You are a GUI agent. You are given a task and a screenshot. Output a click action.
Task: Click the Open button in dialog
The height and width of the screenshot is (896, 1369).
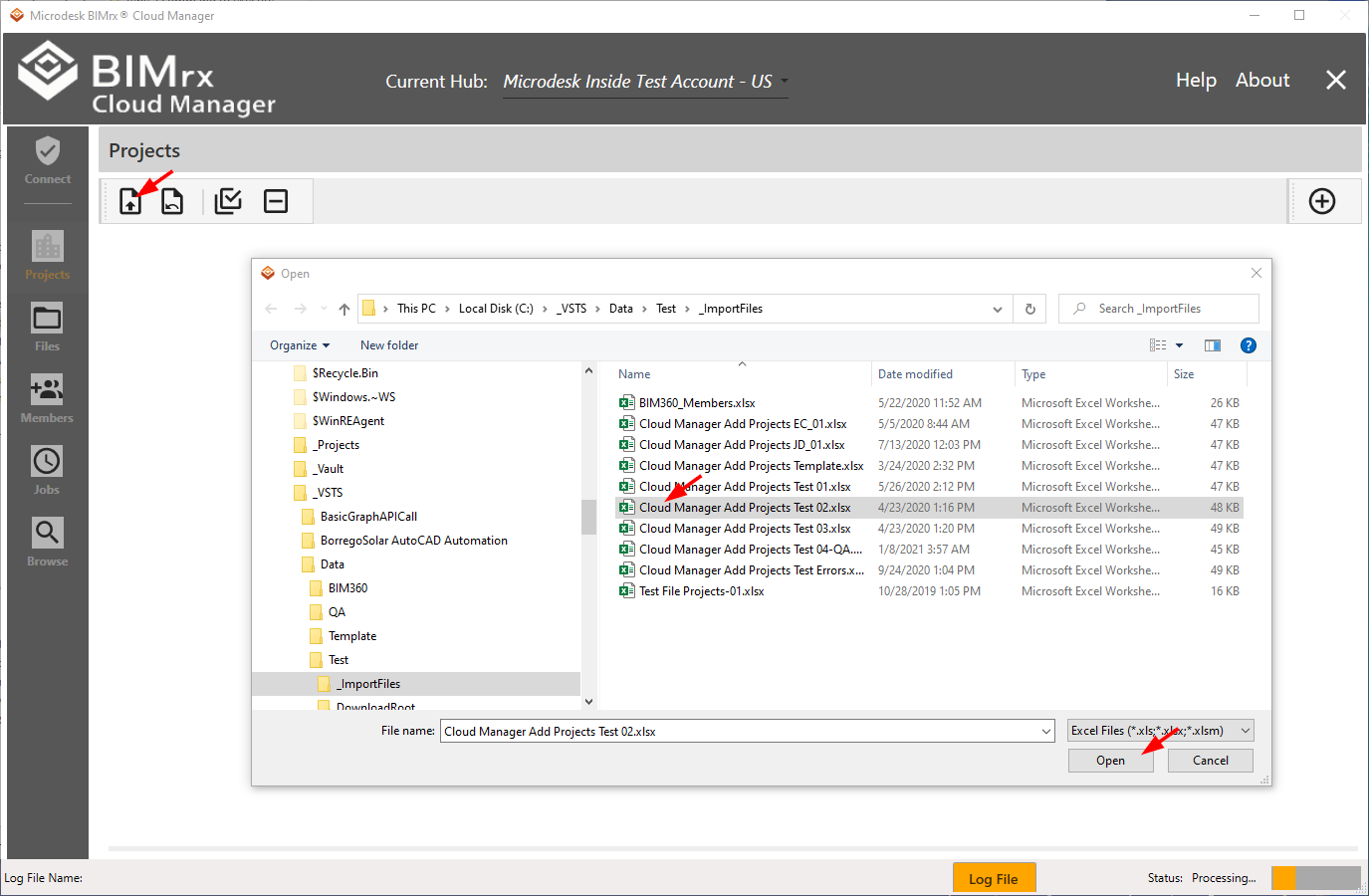coord(1110,761)
